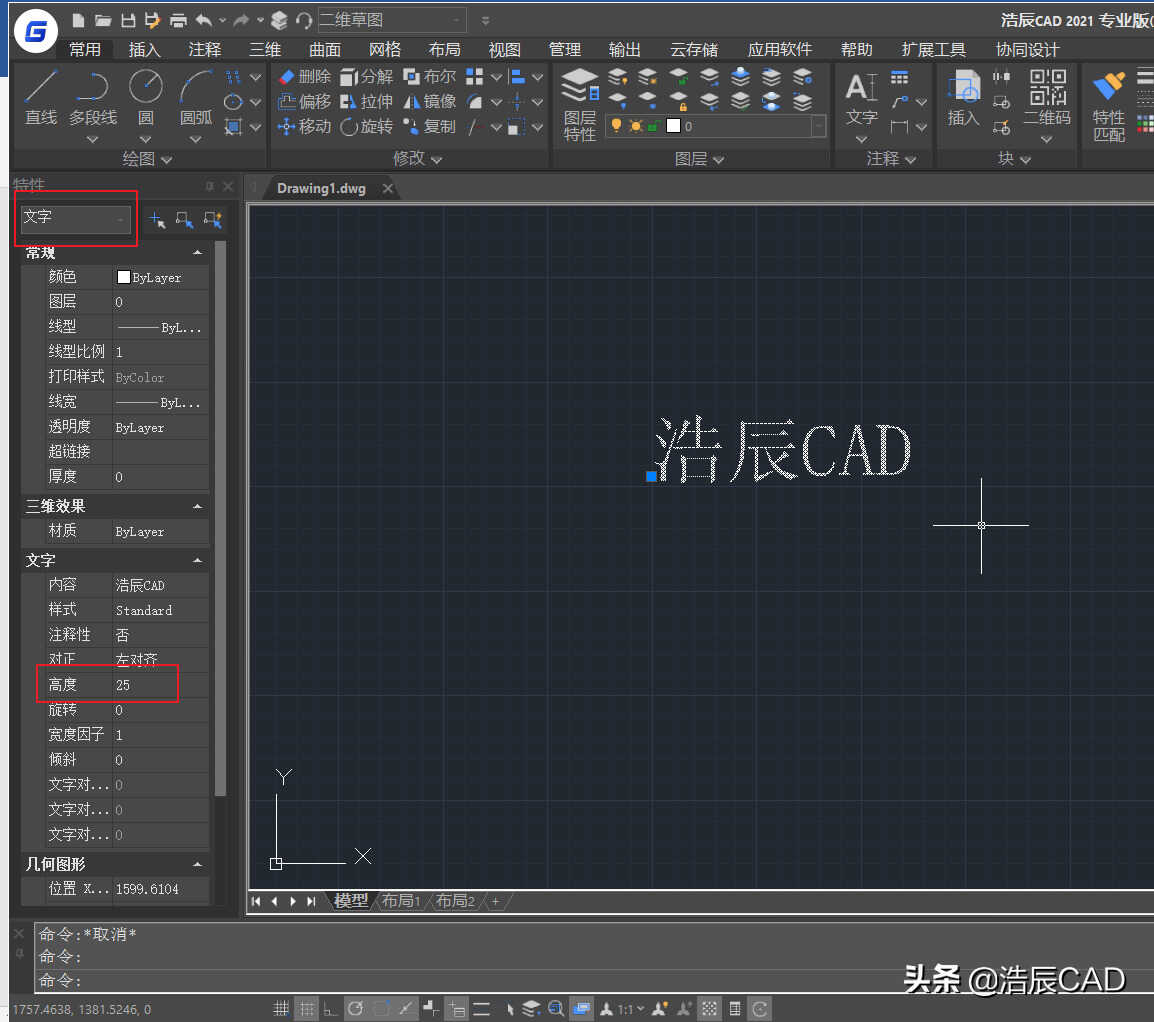The image size is (1154, 1022).
Task: Click the Erase (删除) tool
Action: click(305, 77)
